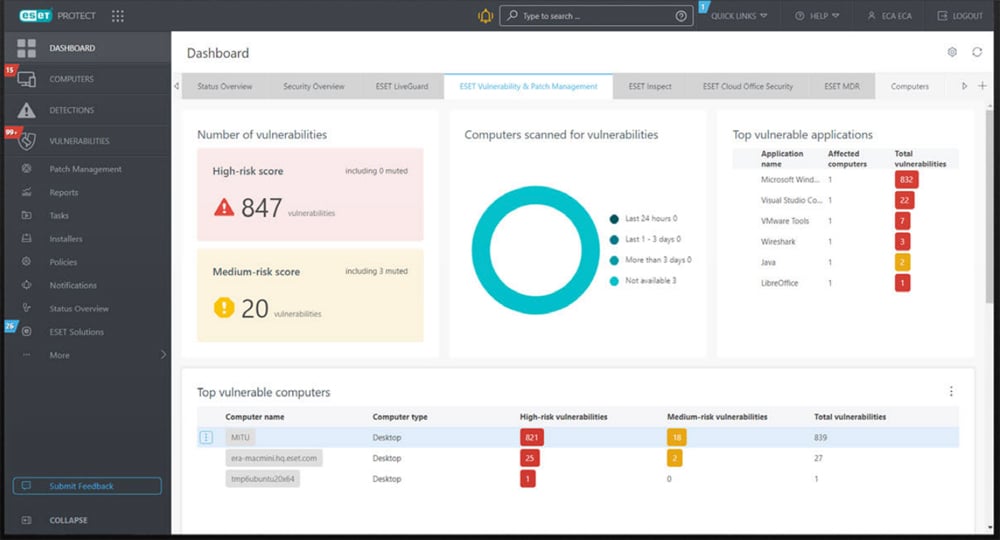The height and width of the screenshot is (540, 1000).
Task: Open Patch Management in the sidebar
Action: pos(85,169)
